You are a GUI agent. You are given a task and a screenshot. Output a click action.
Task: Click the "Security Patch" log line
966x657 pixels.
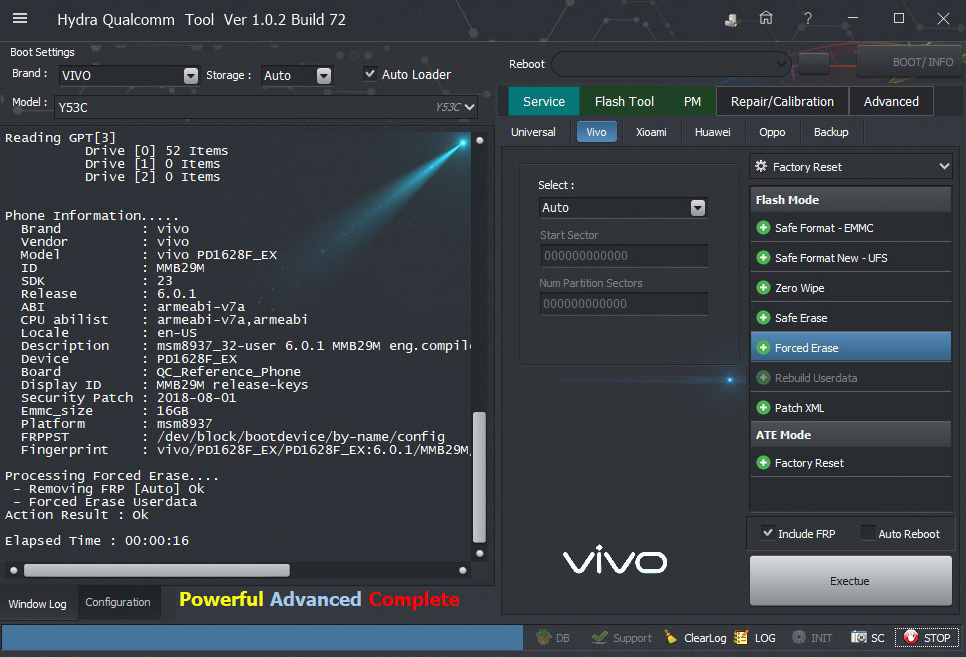[x=128, y=398]
